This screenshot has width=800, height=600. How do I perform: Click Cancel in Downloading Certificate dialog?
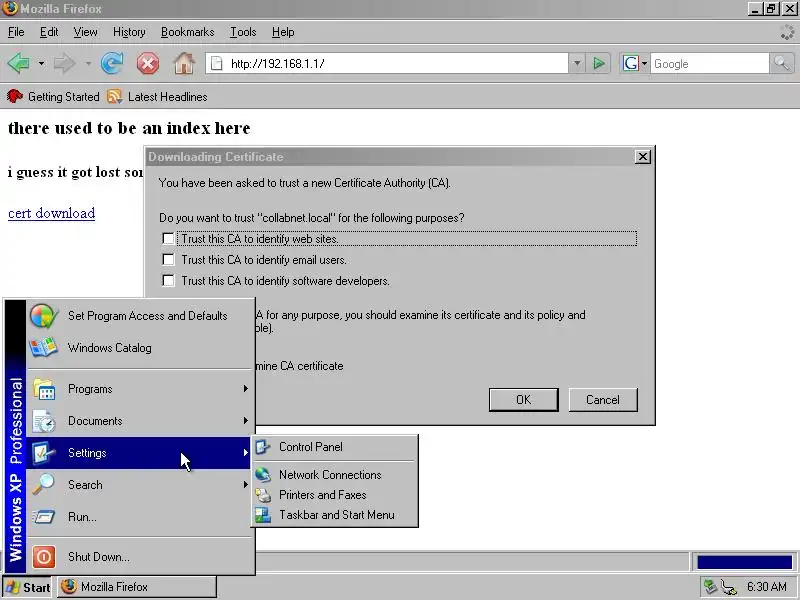[x=603, y=399]
